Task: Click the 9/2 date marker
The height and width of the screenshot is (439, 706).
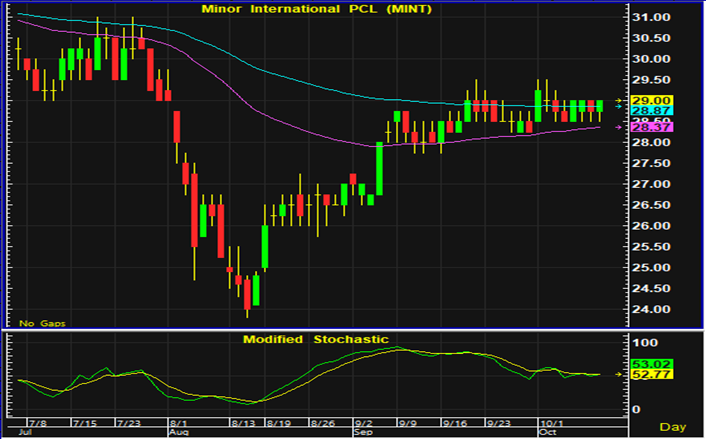Action: coord(364,424)
